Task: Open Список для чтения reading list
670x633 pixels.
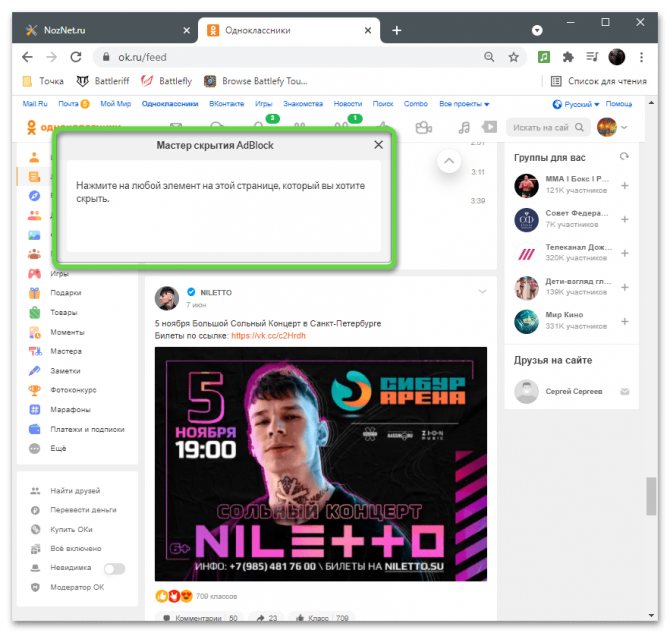Action: pos(599,81)
